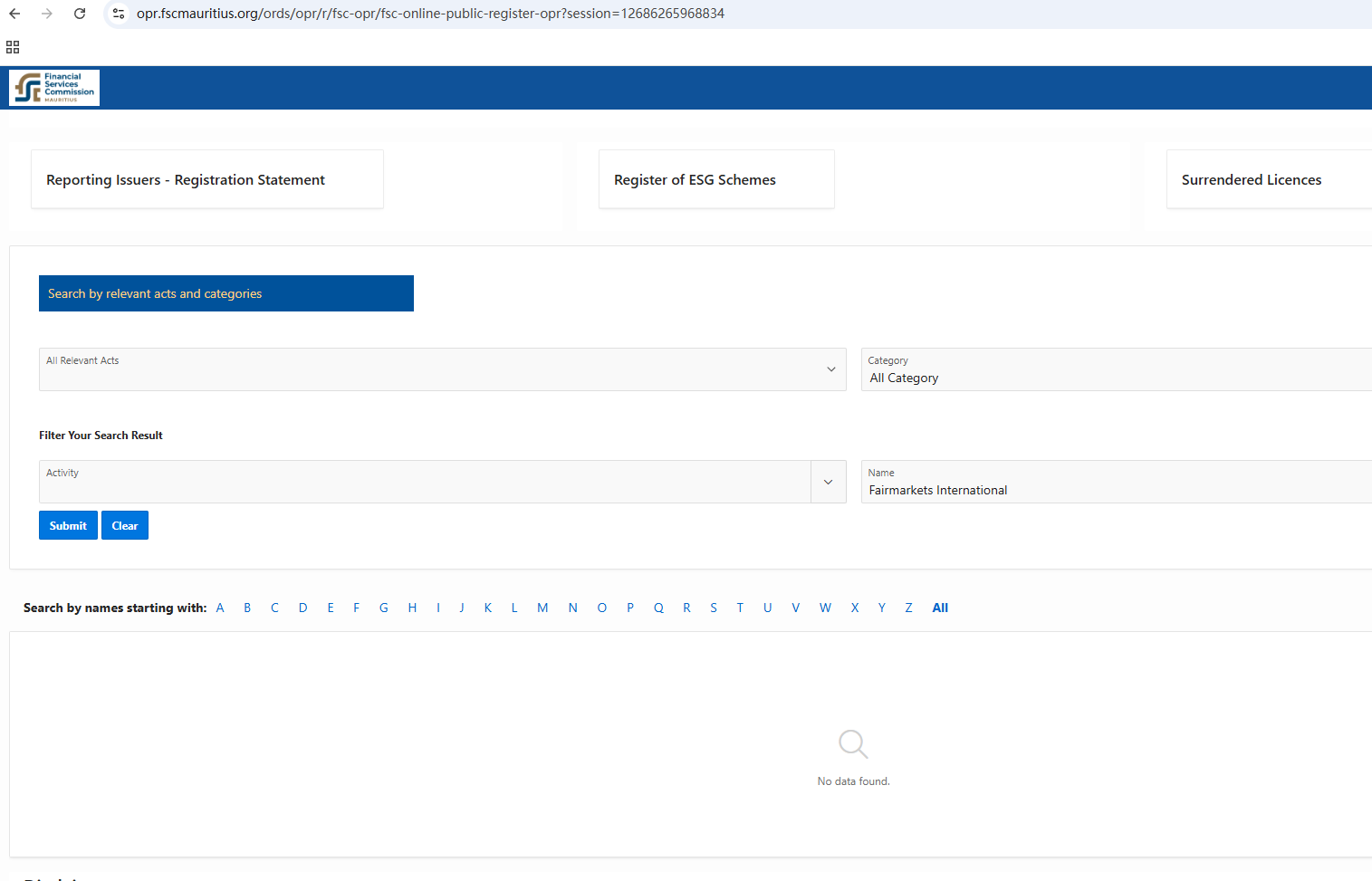This screenshot has height=881, width=1372.
Task: Click the 'No data found.' message
Action: 854,781
